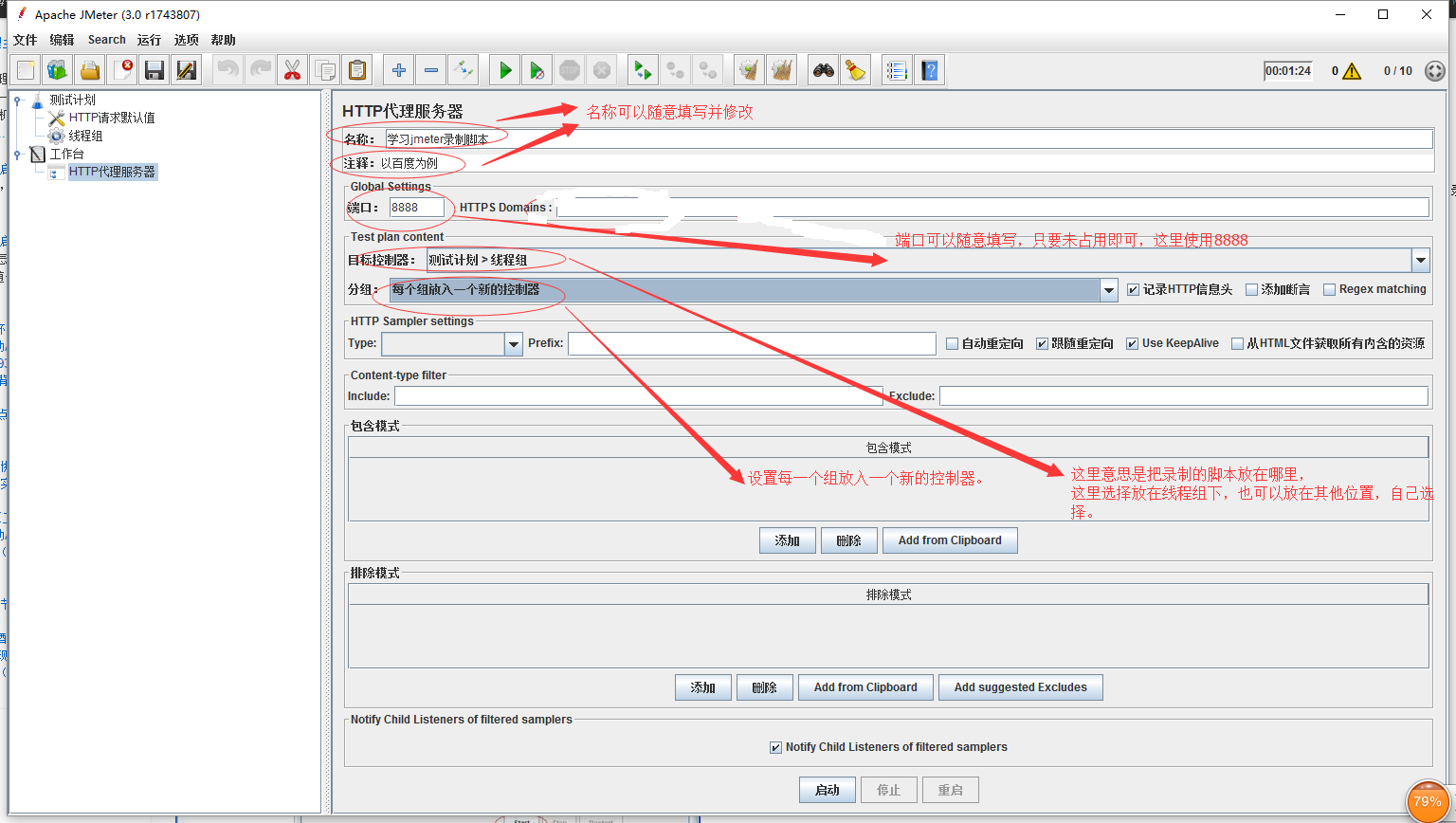1456x823 pixels.
Task: Click the 名称 input field
Action: pos(909,139)
